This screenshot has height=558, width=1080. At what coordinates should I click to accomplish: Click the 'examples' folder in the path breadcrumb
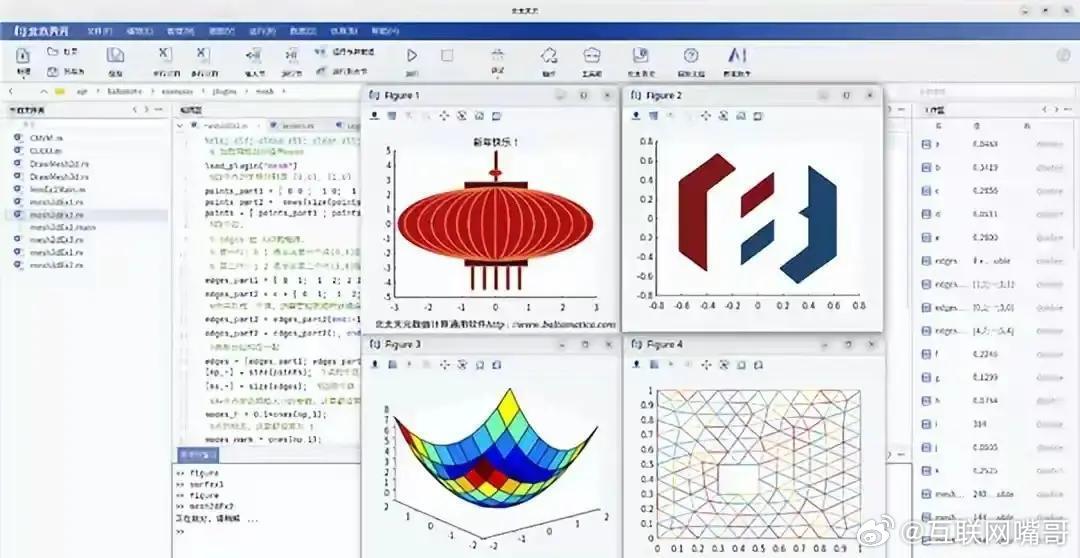[x=177, y=91]
